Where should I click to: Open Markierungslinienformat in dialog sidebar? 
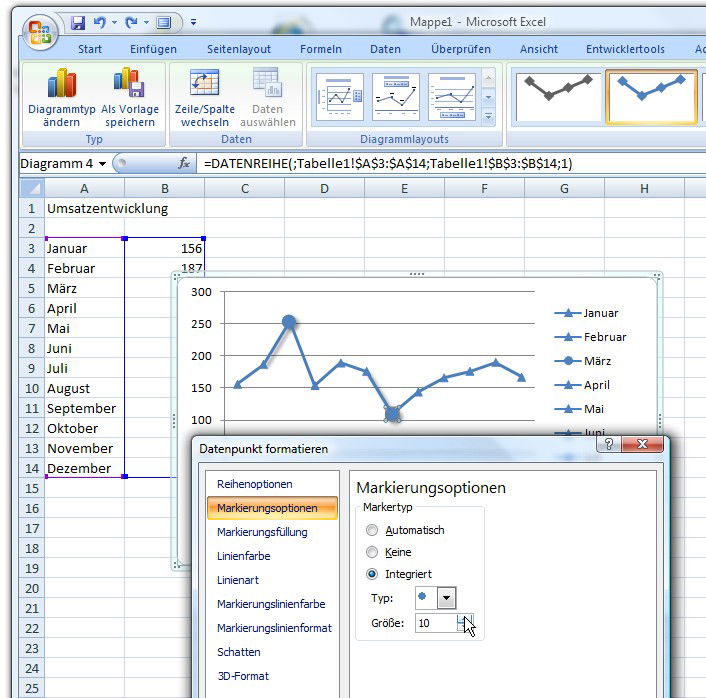coord(272,628)
